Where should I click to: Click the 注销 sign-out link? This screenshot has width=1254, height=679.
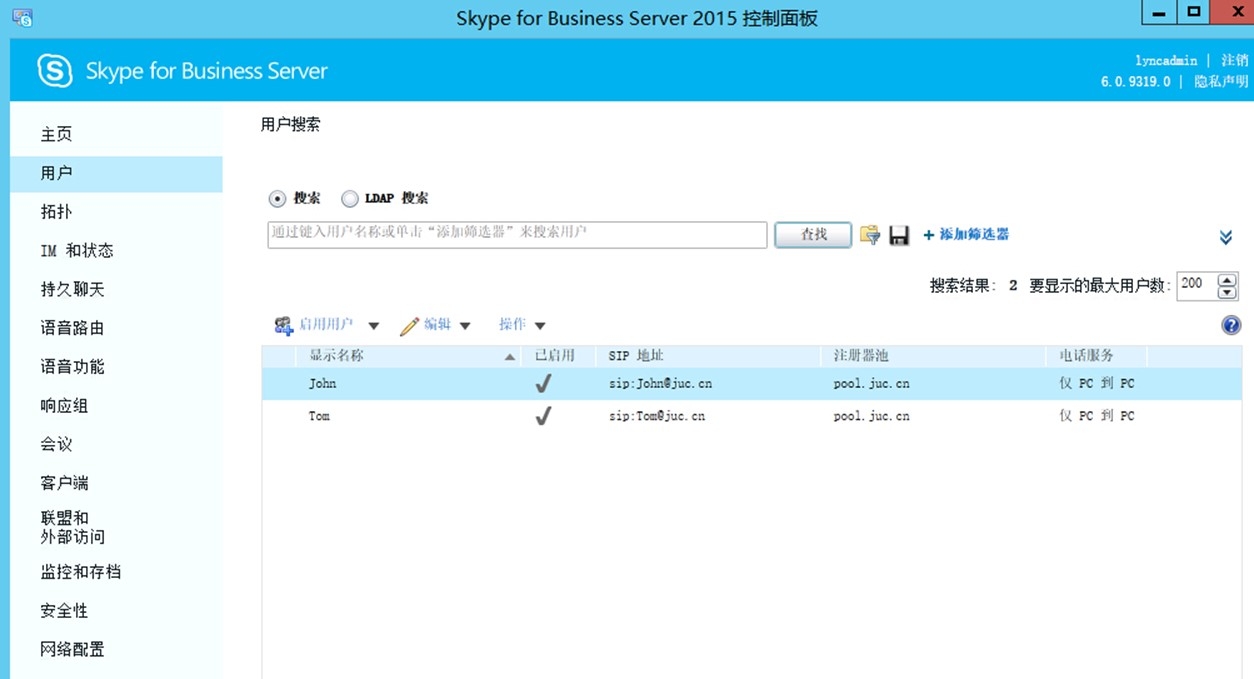pos(1234,60)
